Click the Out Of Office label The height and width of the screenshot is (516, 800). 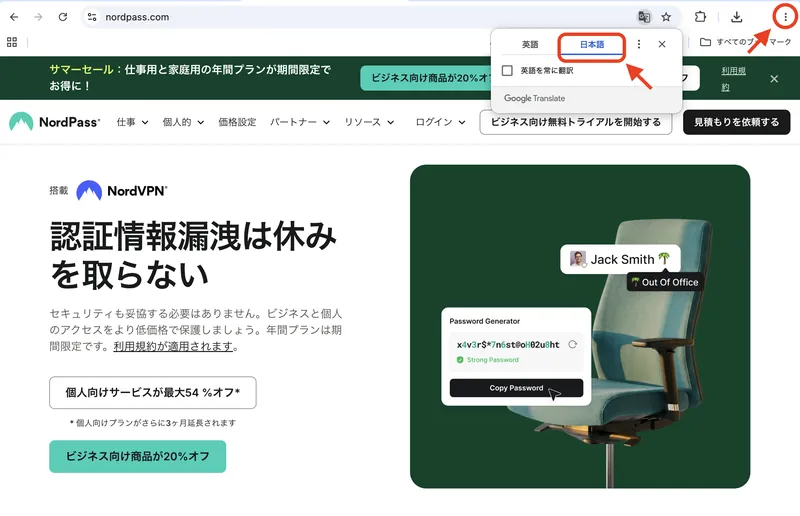(665, 282)
